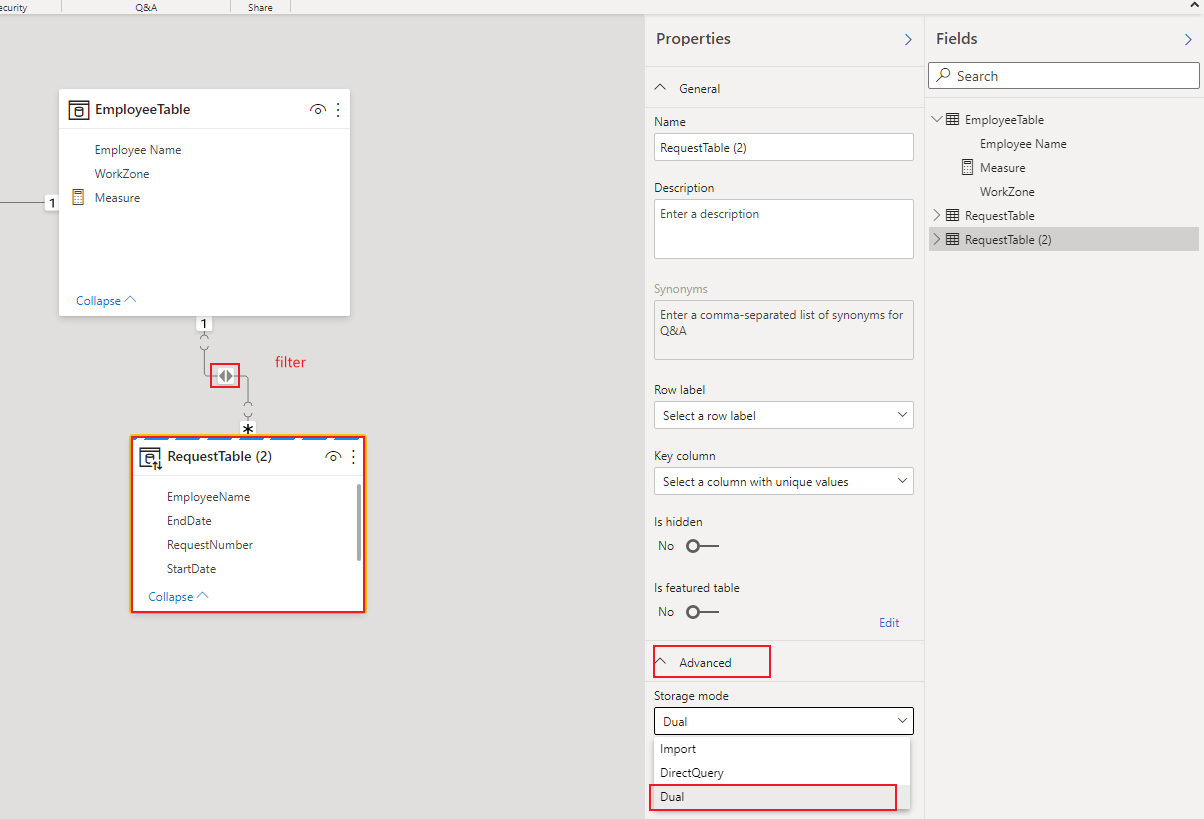1204x819 pixels.
Task: Click the Synonyms text box
Action: click(784, 330)
